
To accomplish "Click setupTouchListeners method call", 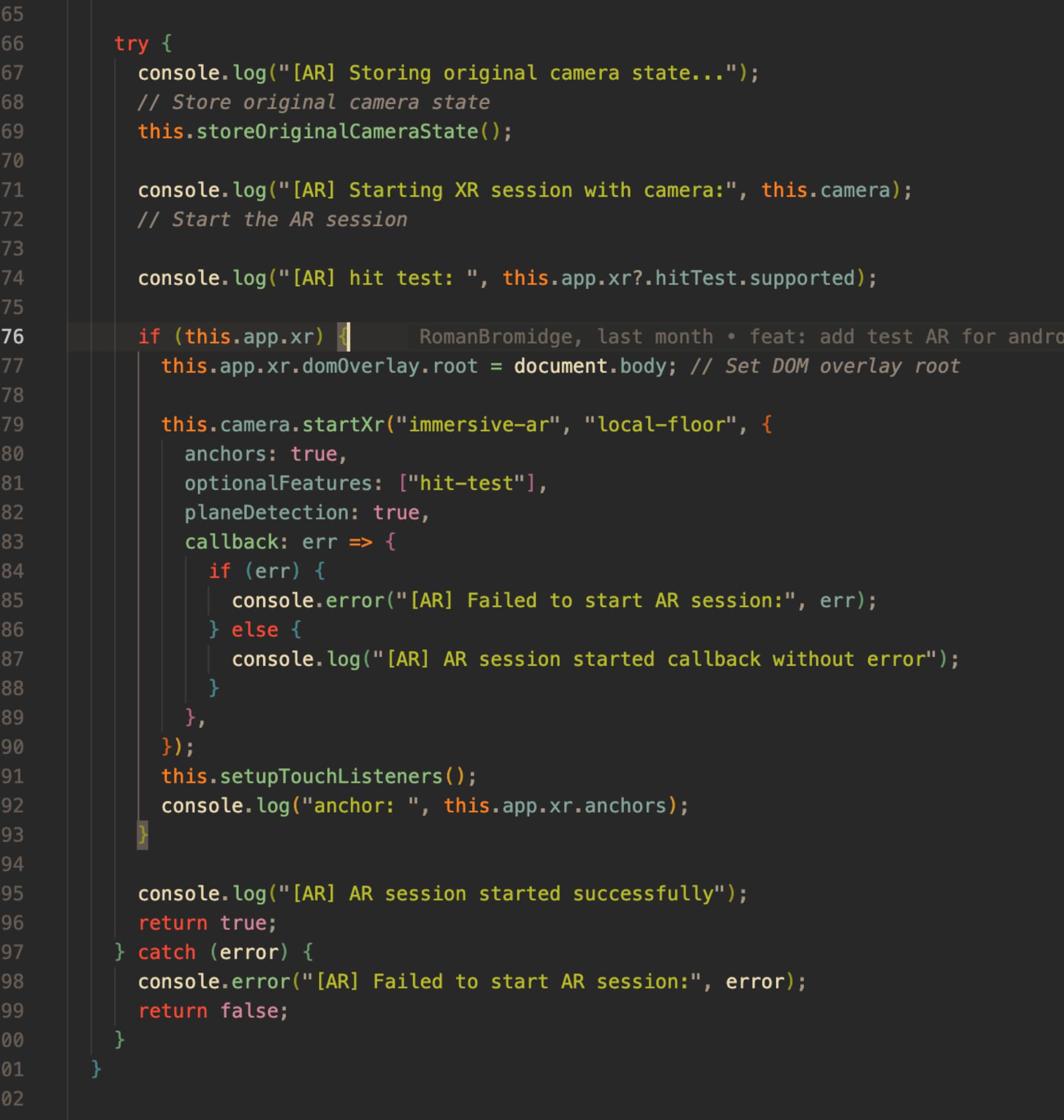I will pyautogui.click(x=331, y=776).
